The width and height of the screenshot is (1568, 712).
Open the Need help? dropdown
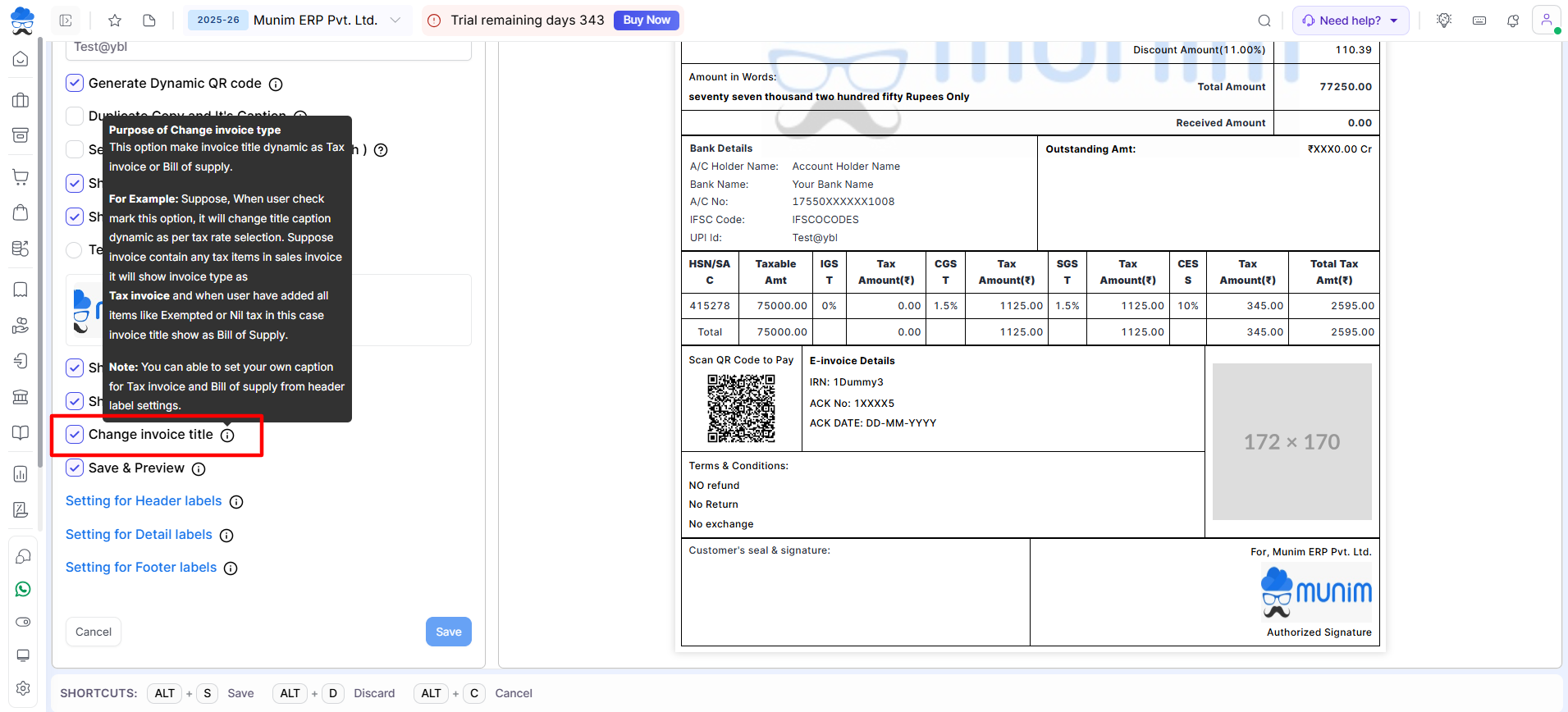1350,21
